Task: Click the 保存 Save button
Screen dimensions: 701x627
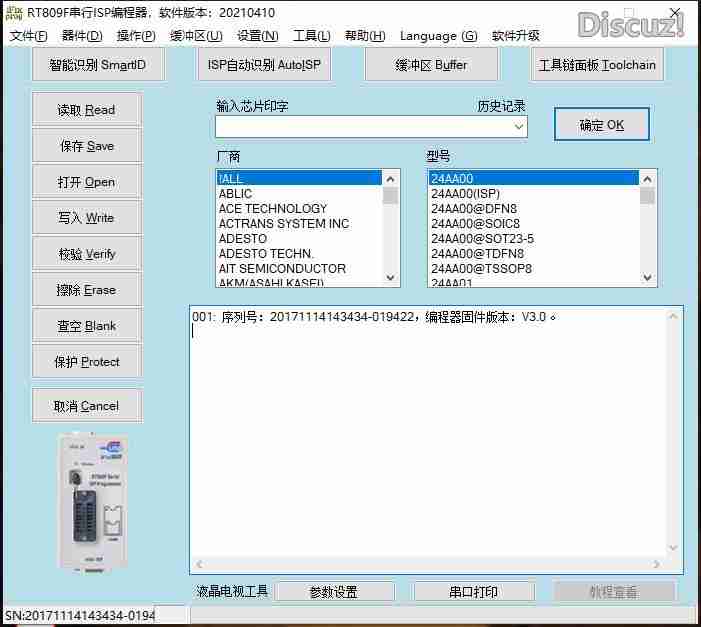Action: [87, 146]
